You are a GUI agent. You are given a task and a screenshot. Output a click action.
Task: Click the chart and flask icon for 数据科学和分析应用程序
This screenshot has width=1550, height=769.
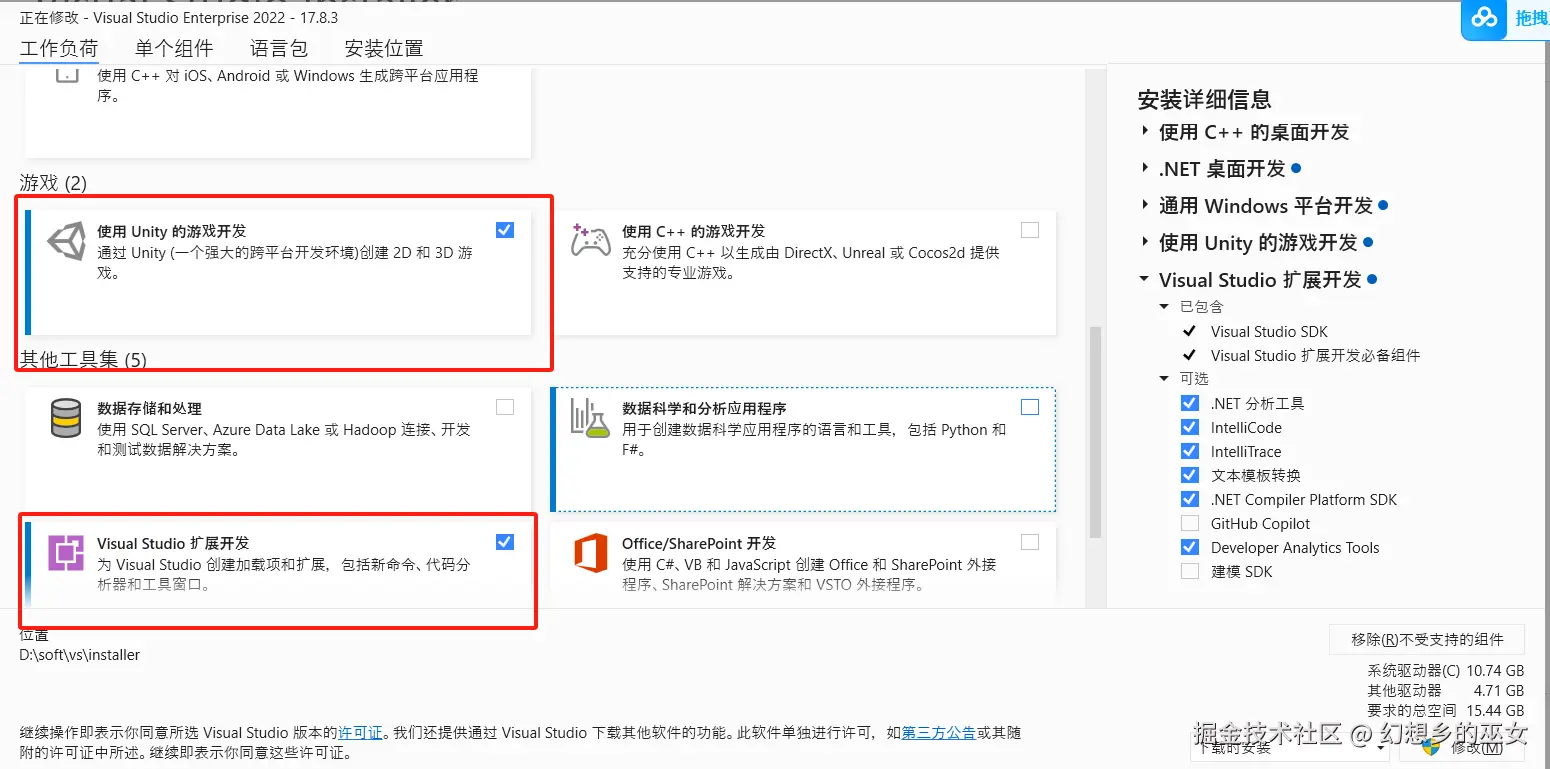click(590, 417)
